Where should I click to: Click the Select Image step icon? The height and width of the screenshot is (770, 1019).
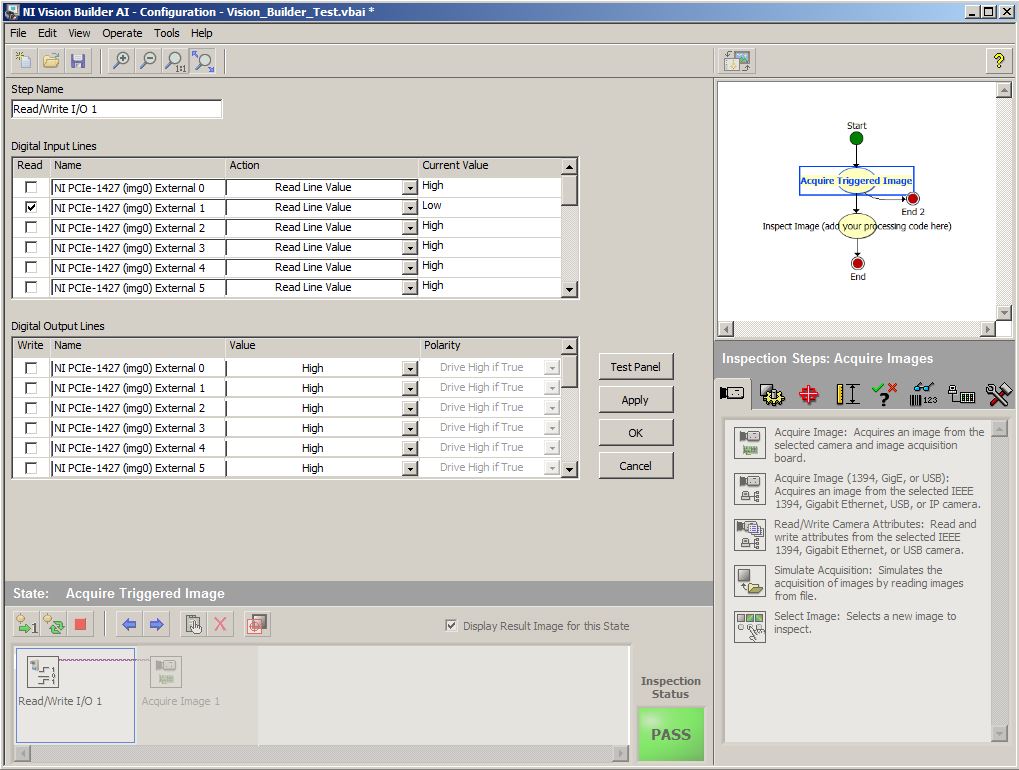[x=749, y=627]
